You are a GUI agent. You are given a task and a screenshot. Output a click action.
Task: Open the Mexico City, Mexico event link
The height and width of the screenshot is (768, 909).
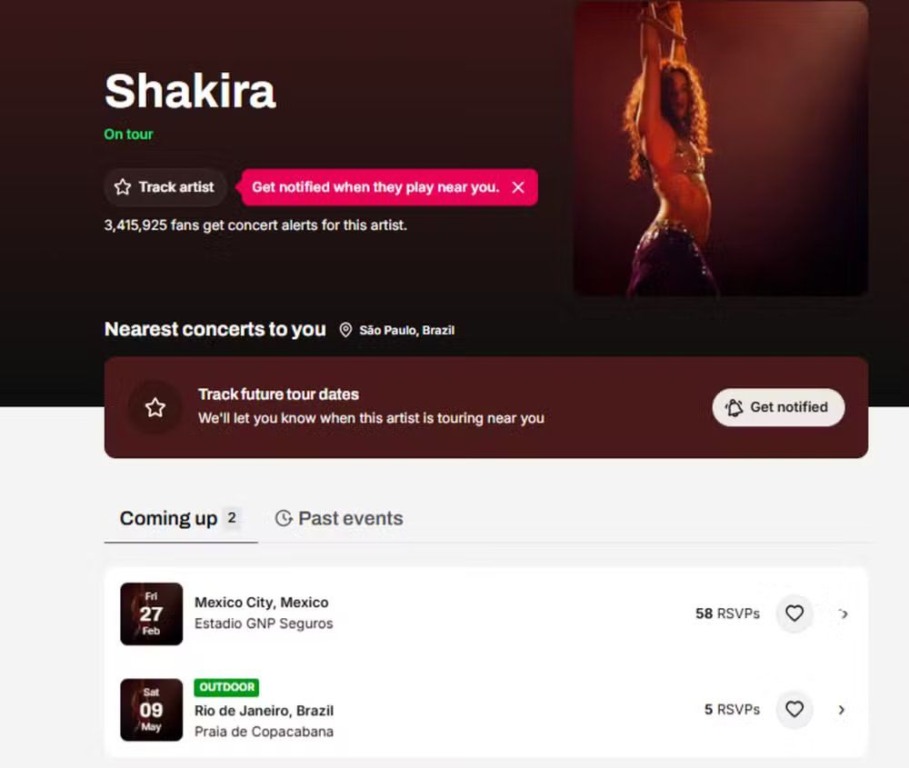pos(261,602)
